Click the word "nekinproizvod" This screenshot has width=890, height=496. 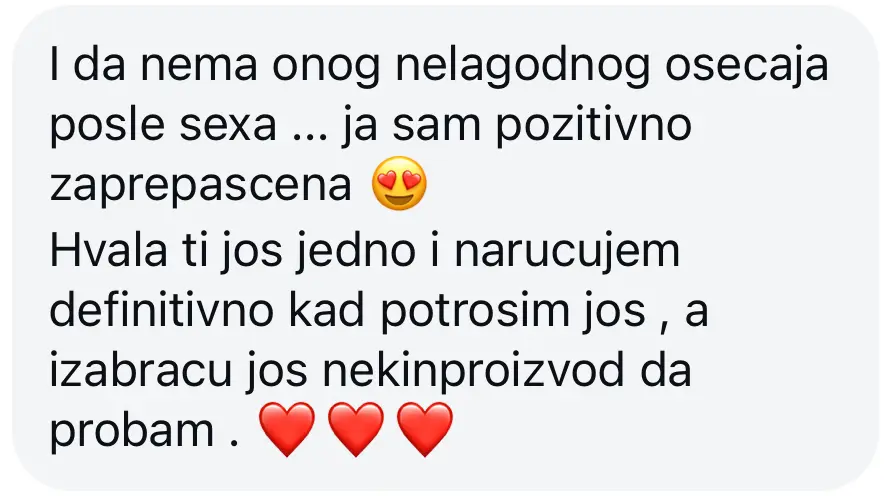pyautogui.click(x=473, y=373)
